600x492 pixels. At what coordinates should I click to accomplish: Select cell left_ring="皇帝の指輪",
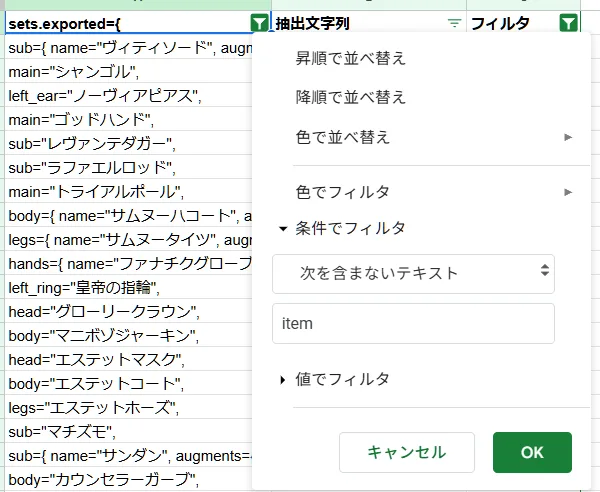pyautogui.click(x=128, y=287)
